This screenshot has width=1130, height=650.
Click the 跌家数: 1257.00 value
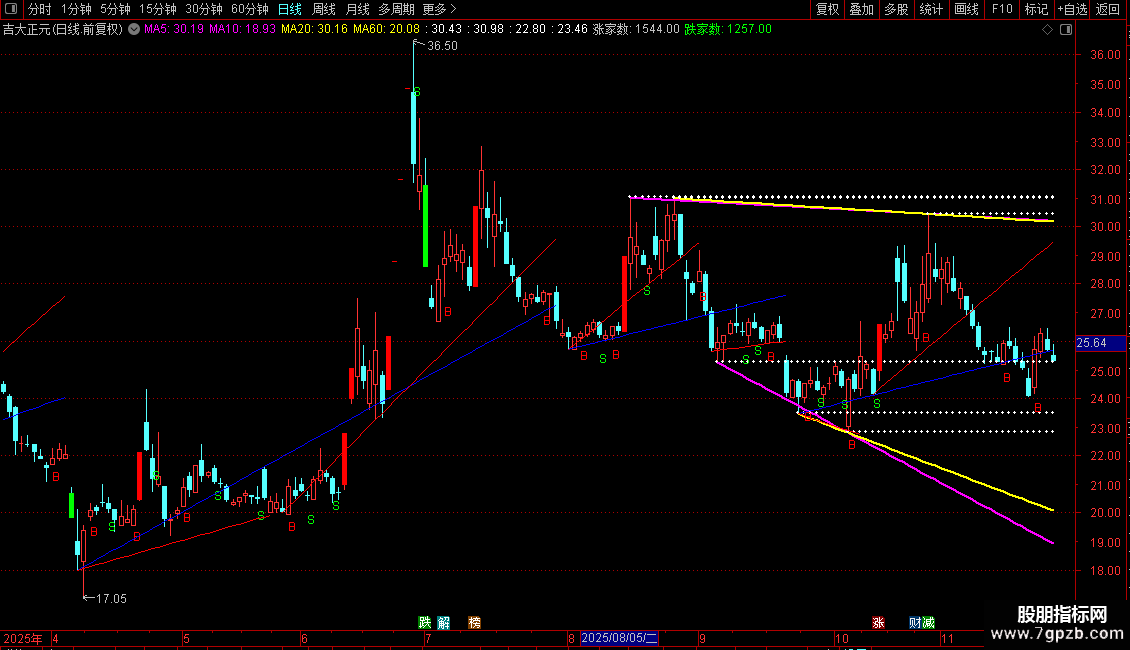coord(728,30)
